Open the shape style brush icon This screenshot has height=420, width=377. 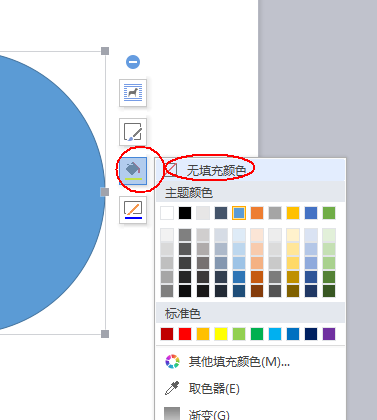[133, 132]
